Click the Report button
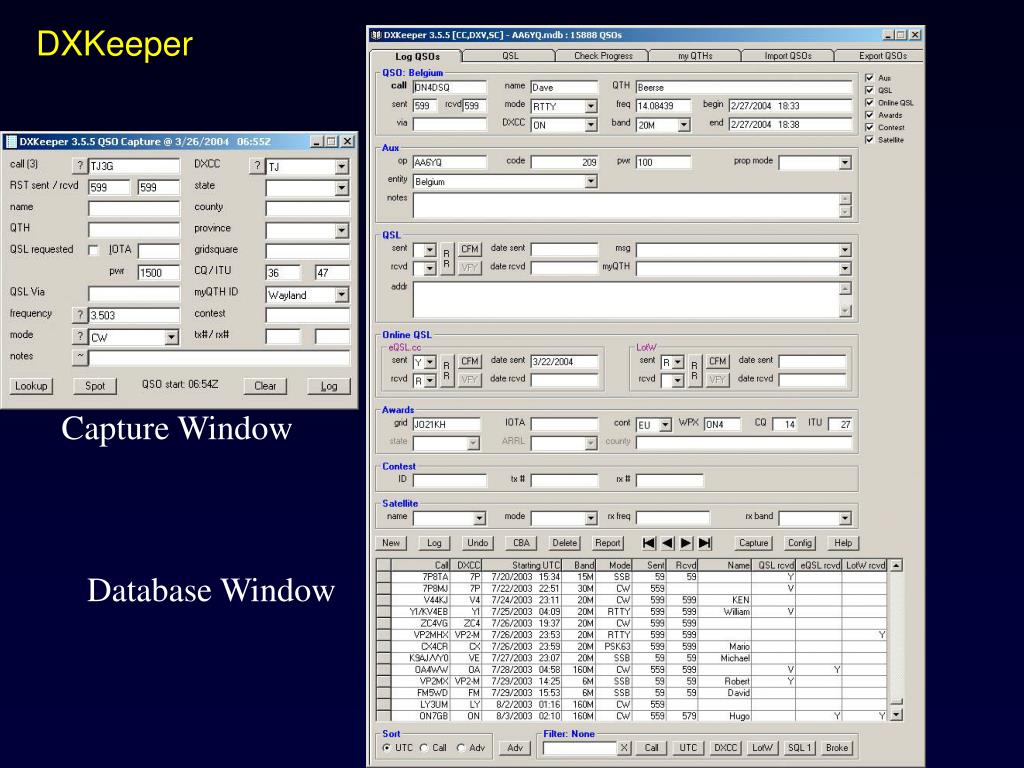This screenshot has height=768, width=1024. (607, 543)
